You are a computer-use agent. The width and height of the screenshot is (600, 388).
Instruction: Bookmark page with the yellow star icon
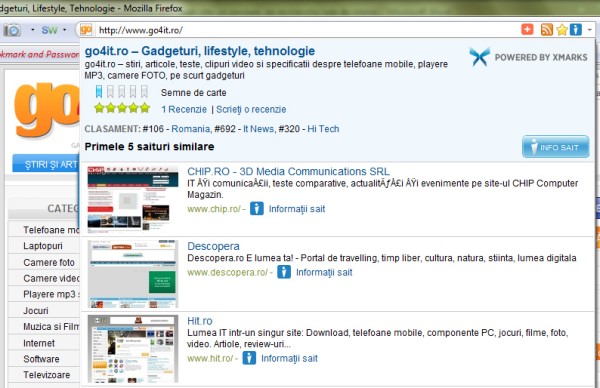[x=561, y=29]
